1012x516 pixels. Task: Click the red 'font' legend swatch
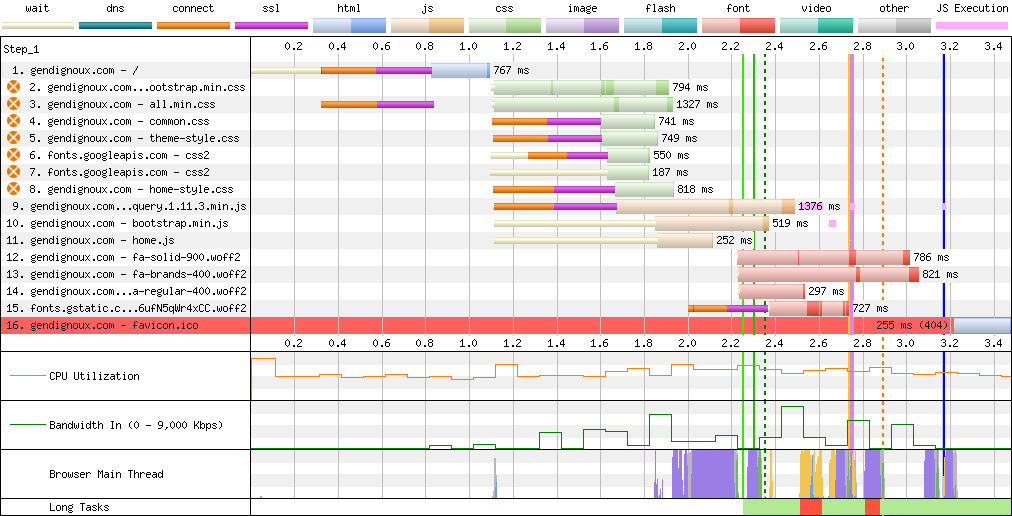click(x=738, y=25)
